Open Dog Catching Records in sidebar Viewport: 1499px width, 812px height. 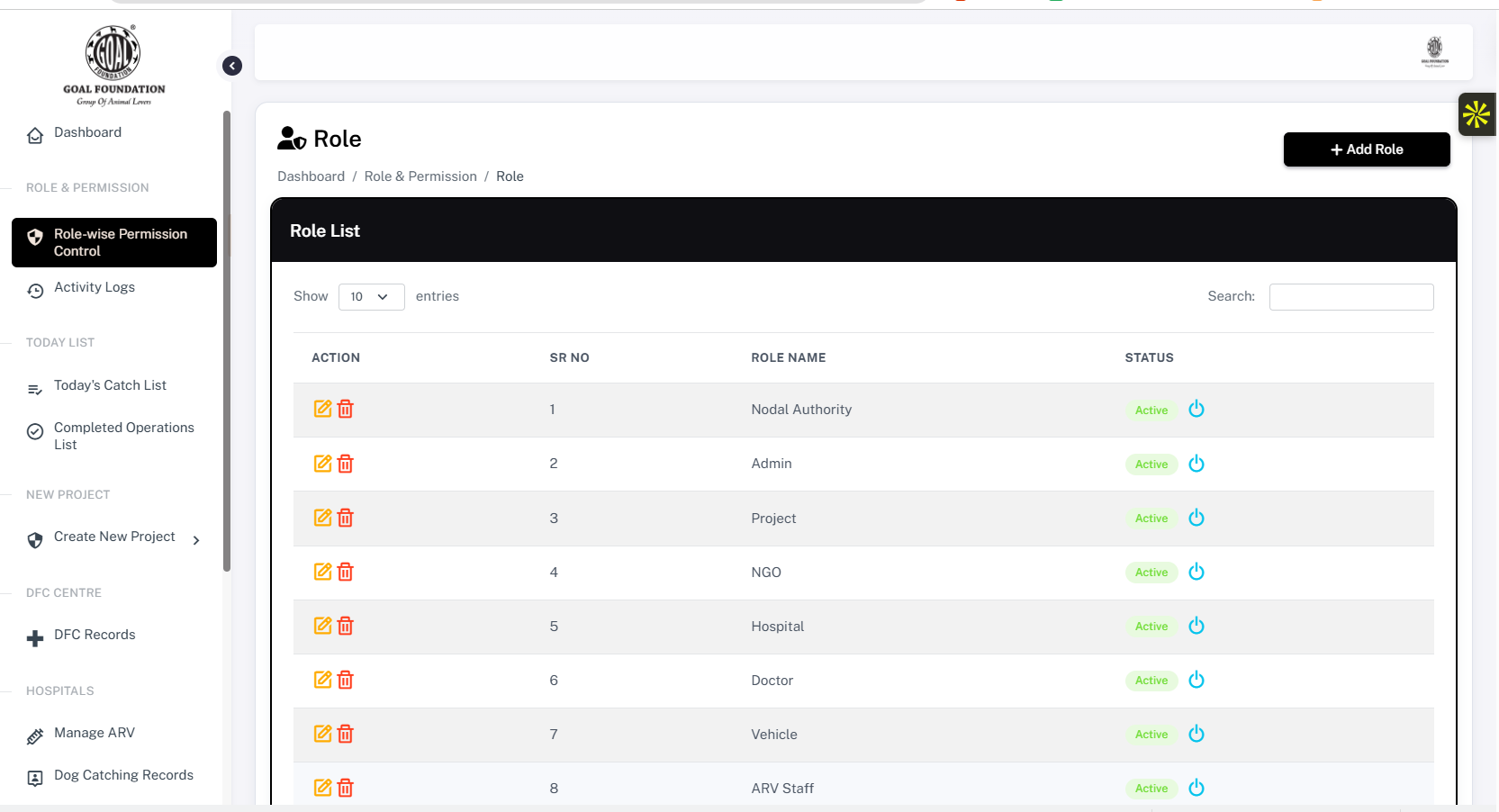123,776
